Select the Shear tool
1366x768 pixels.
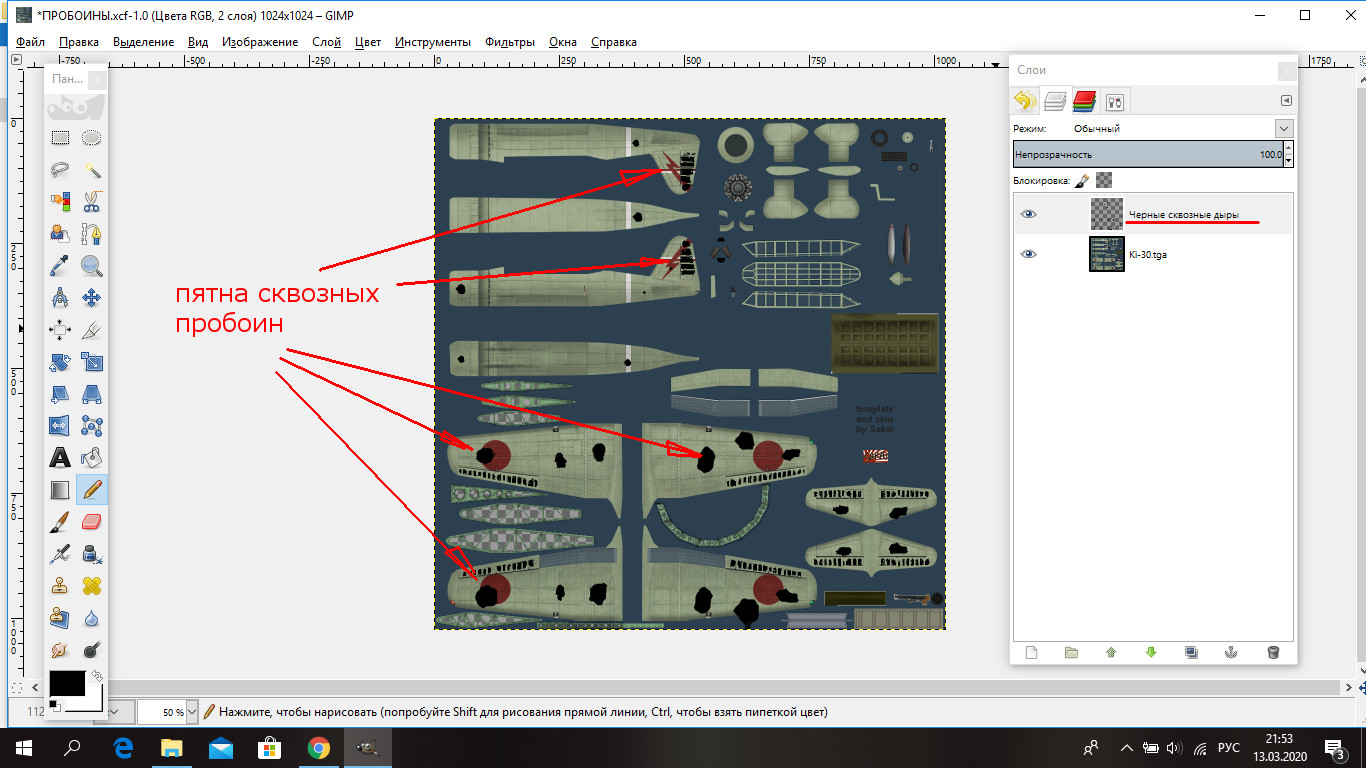click(x=60, y=394)
